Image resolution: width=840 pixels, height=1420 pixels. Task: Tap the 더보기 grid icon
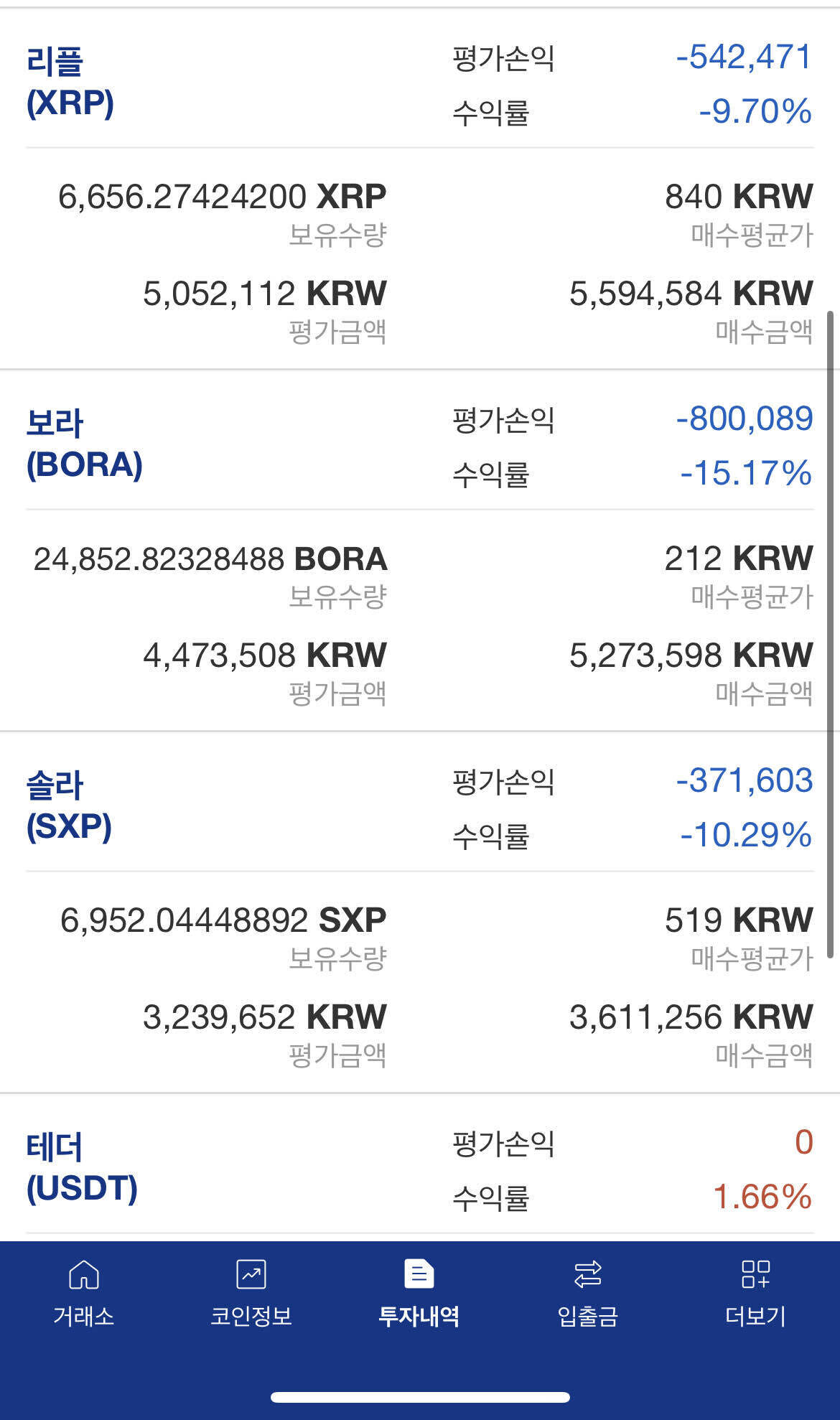click(755, 1275)
